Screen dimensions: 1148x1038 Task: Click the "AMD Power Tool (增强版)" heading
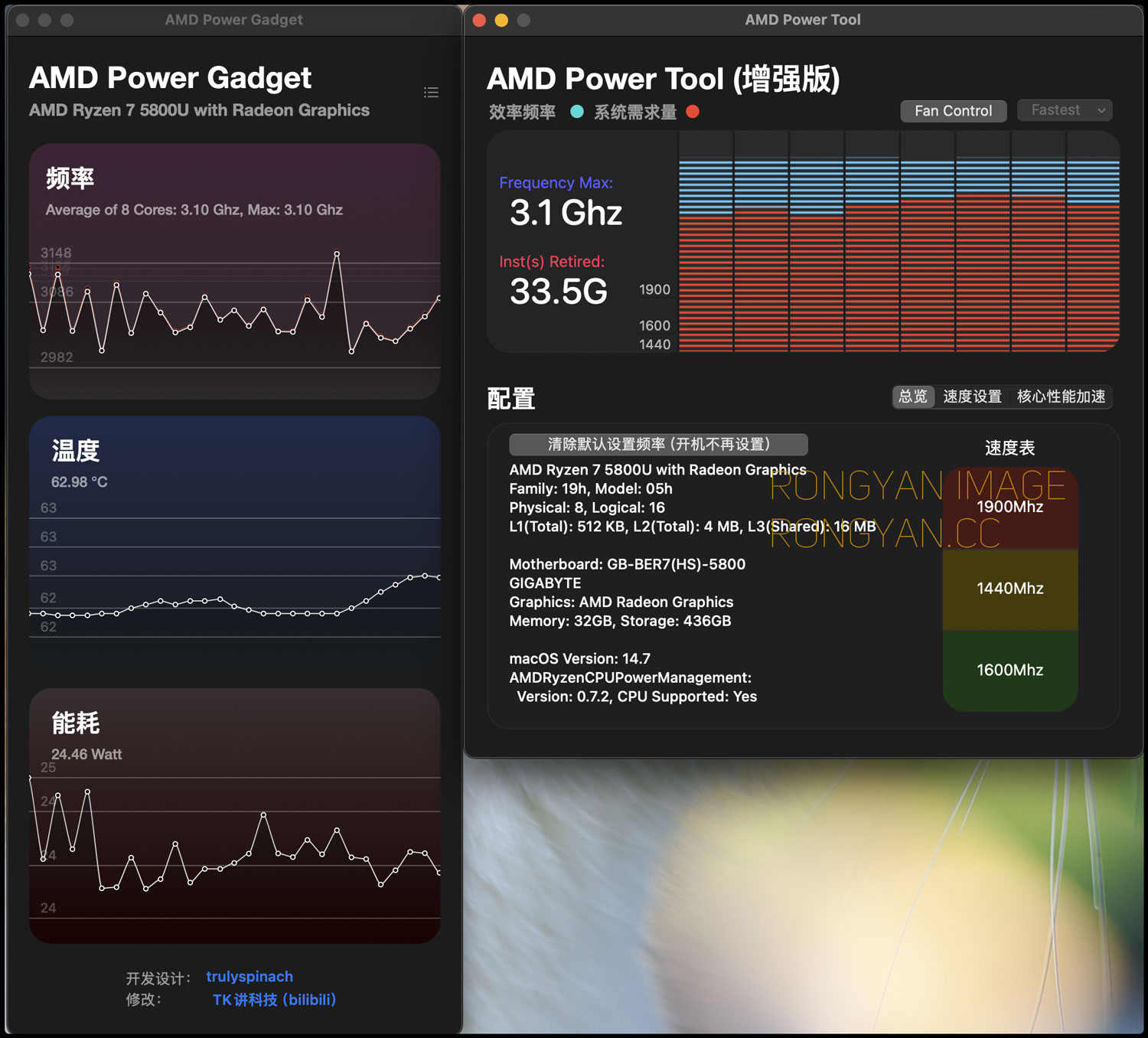[x=664, y=79]
